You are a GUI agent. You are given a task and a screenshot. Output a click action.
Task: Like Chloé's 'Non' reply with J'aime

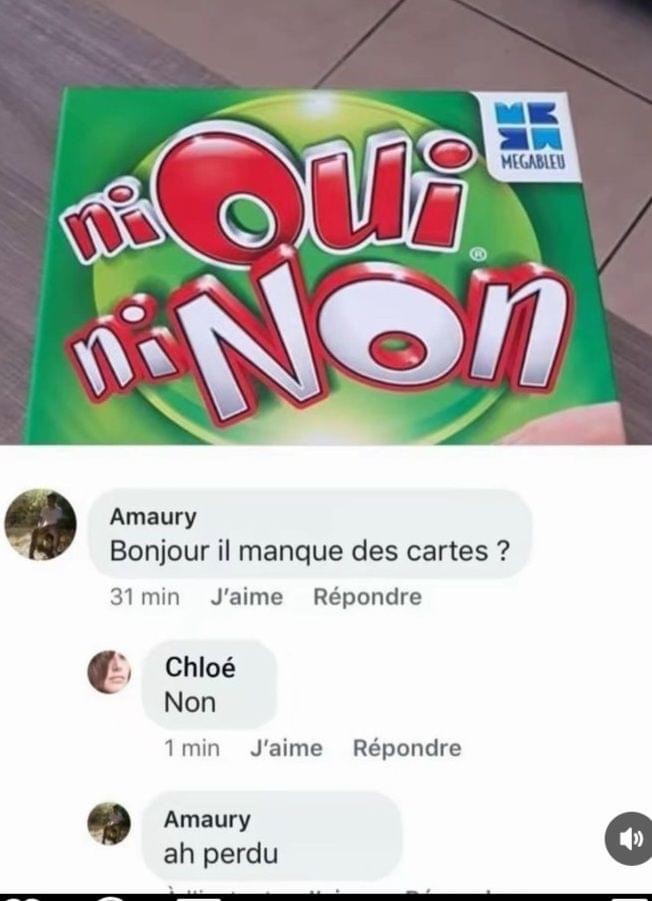286,748
